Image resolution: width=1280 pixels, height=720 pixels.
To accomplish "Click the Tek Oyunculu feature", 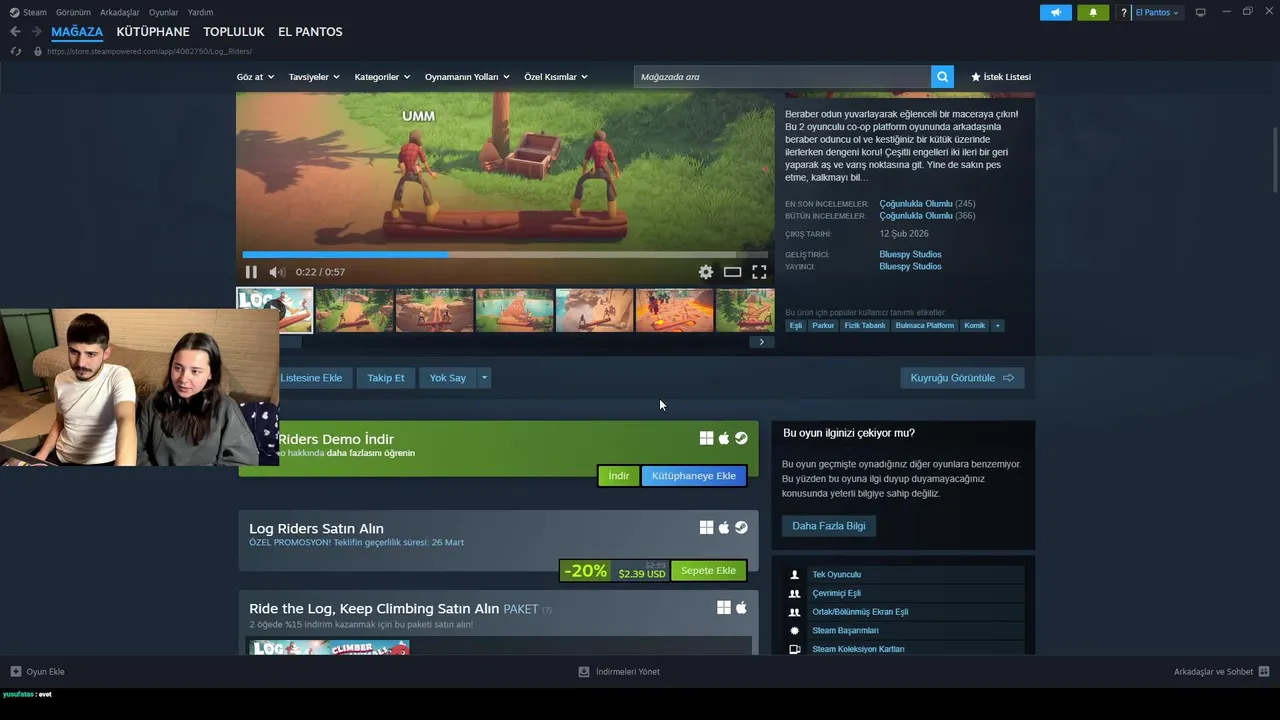I will tap(906, 575).
